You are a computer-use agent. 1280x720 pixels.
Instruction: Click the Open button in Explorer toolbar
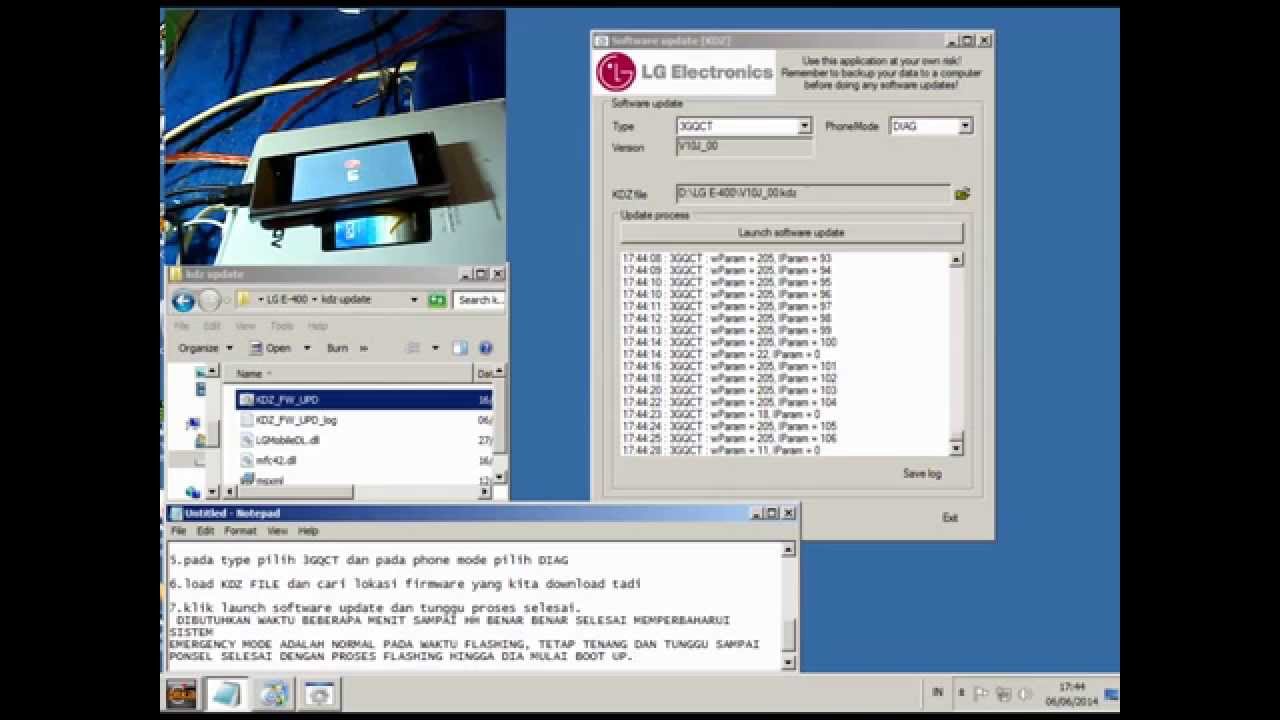click(271, 348)
